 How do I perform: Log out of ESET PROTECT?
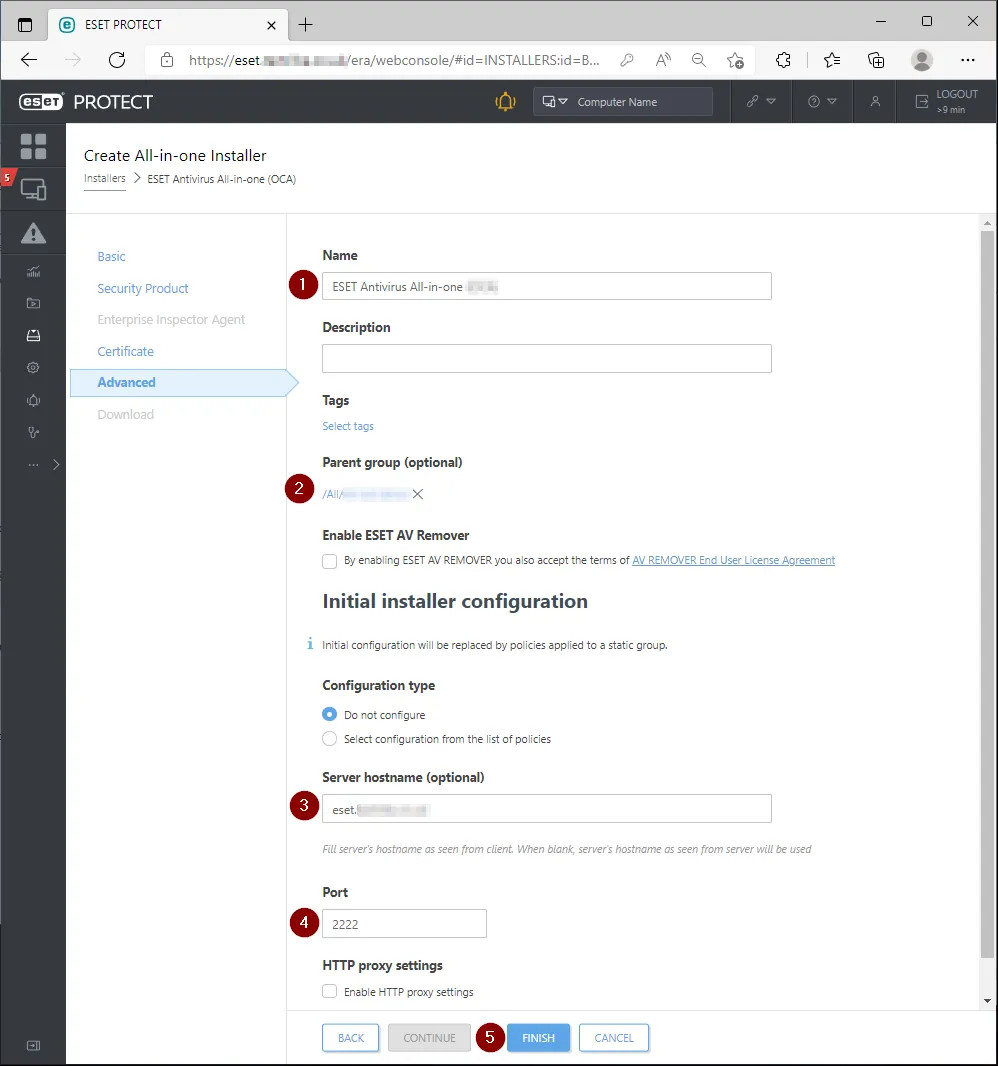click(946, 101)
